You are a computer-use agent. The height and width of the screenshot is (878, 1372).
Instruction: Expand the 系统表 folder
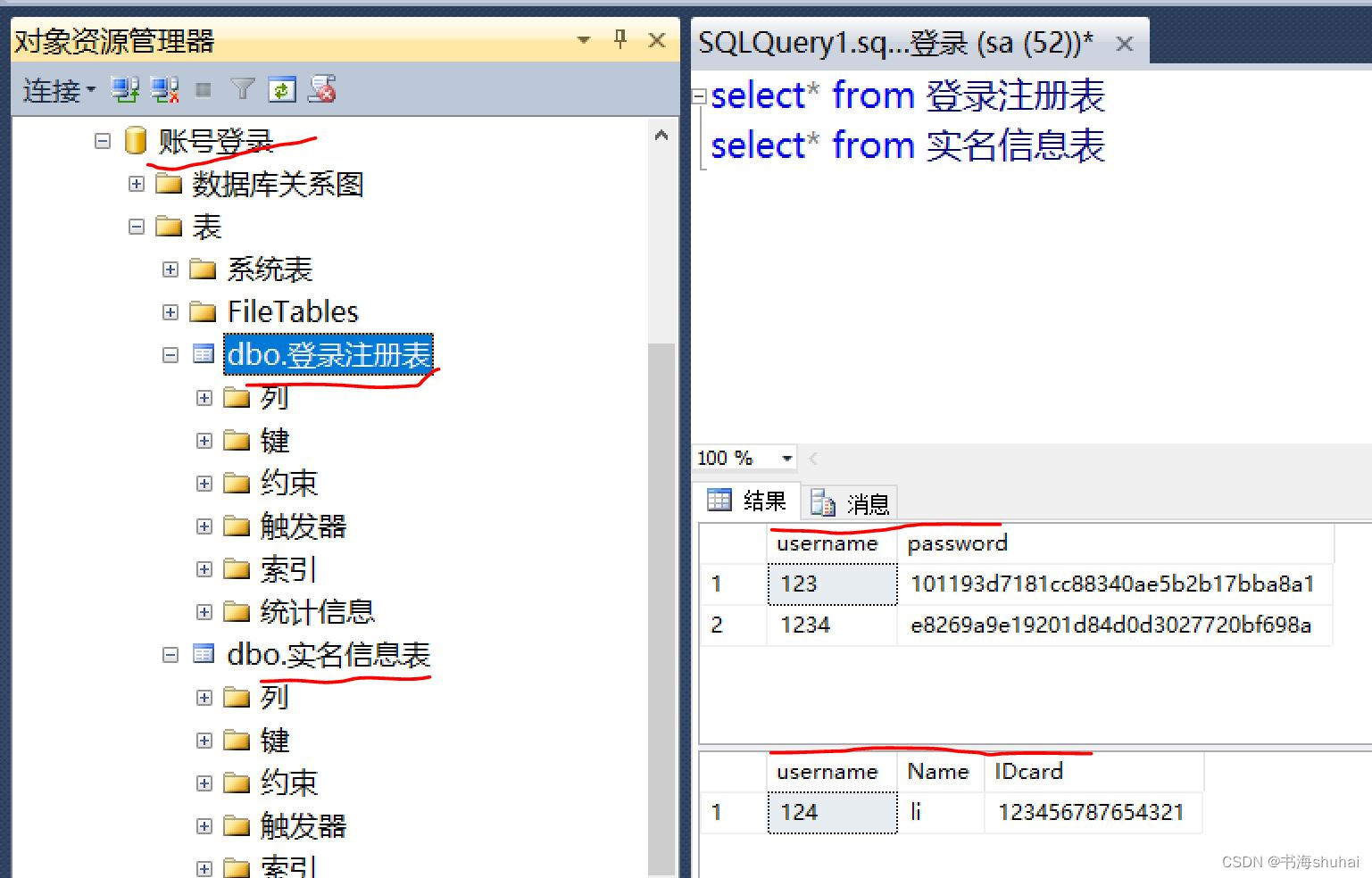170,269
